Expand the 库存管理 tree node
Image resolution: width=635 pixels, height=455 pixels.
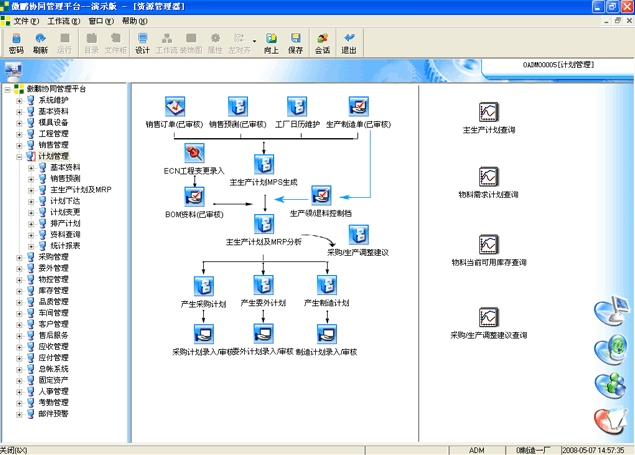click(x=19, y=290)
